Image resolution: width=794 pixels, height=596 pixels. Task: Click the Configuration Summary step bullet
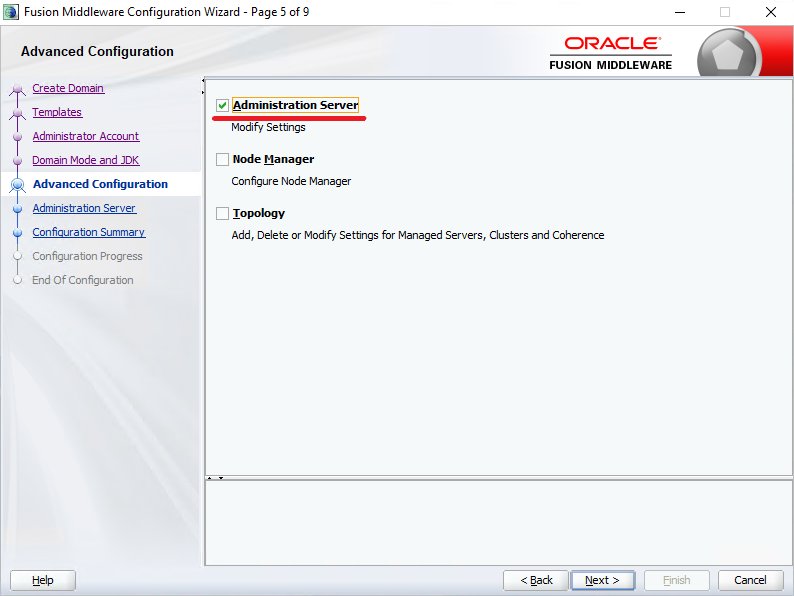(x=18, y=232)
